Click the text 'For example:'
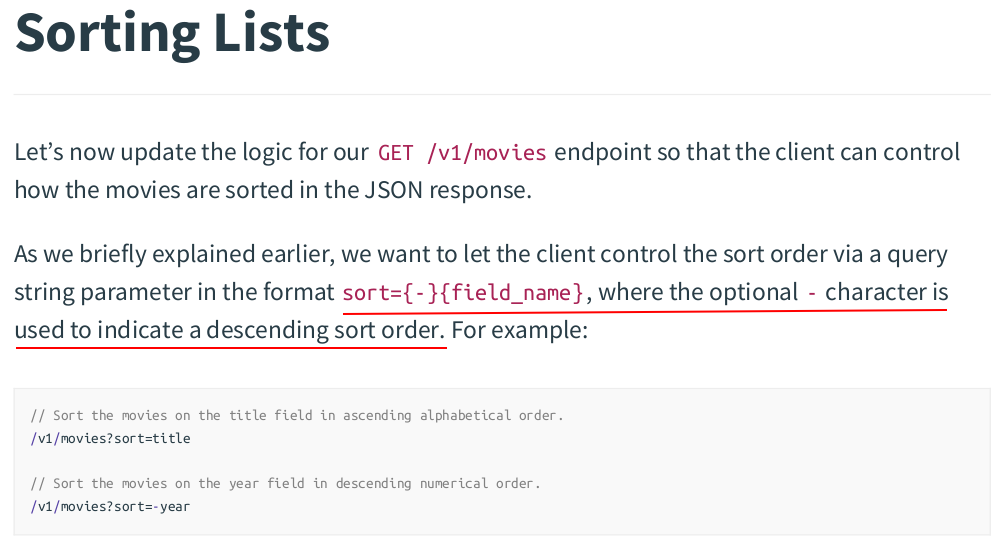The width and height of the screenshot is (1003, 551). [519, 330]
